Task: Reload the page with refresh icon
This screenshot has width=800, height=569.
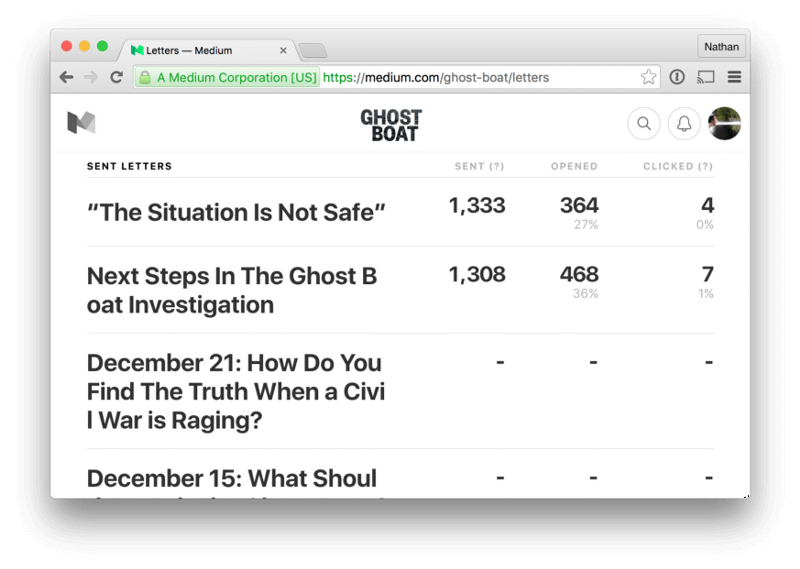Action: tap(117, 77)
